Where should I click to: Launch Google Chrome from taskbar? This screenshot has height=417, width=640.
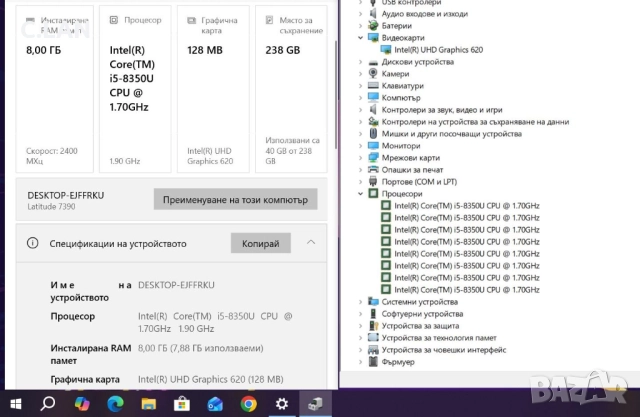[249, 404]
